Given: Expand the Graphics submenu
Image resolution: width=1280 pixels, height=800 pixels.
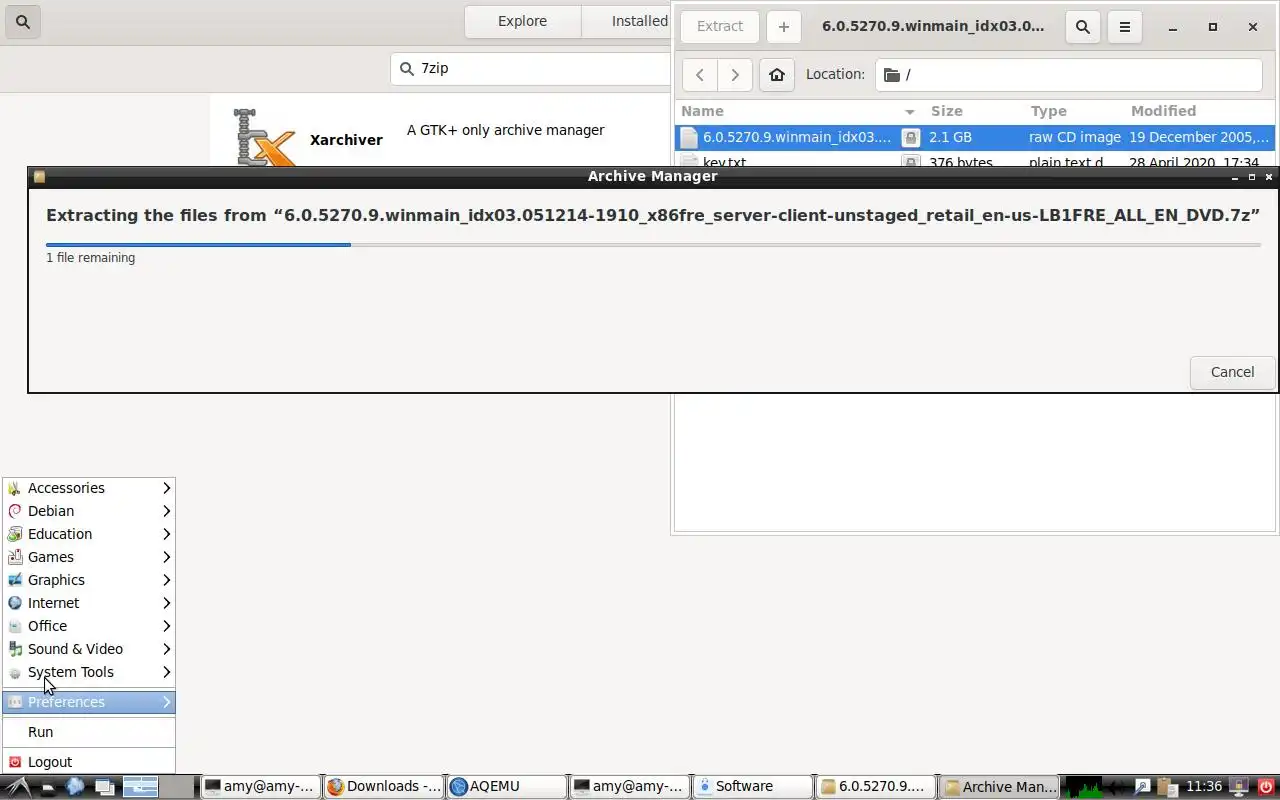Looking at the screenshot, I should [89, 580].
